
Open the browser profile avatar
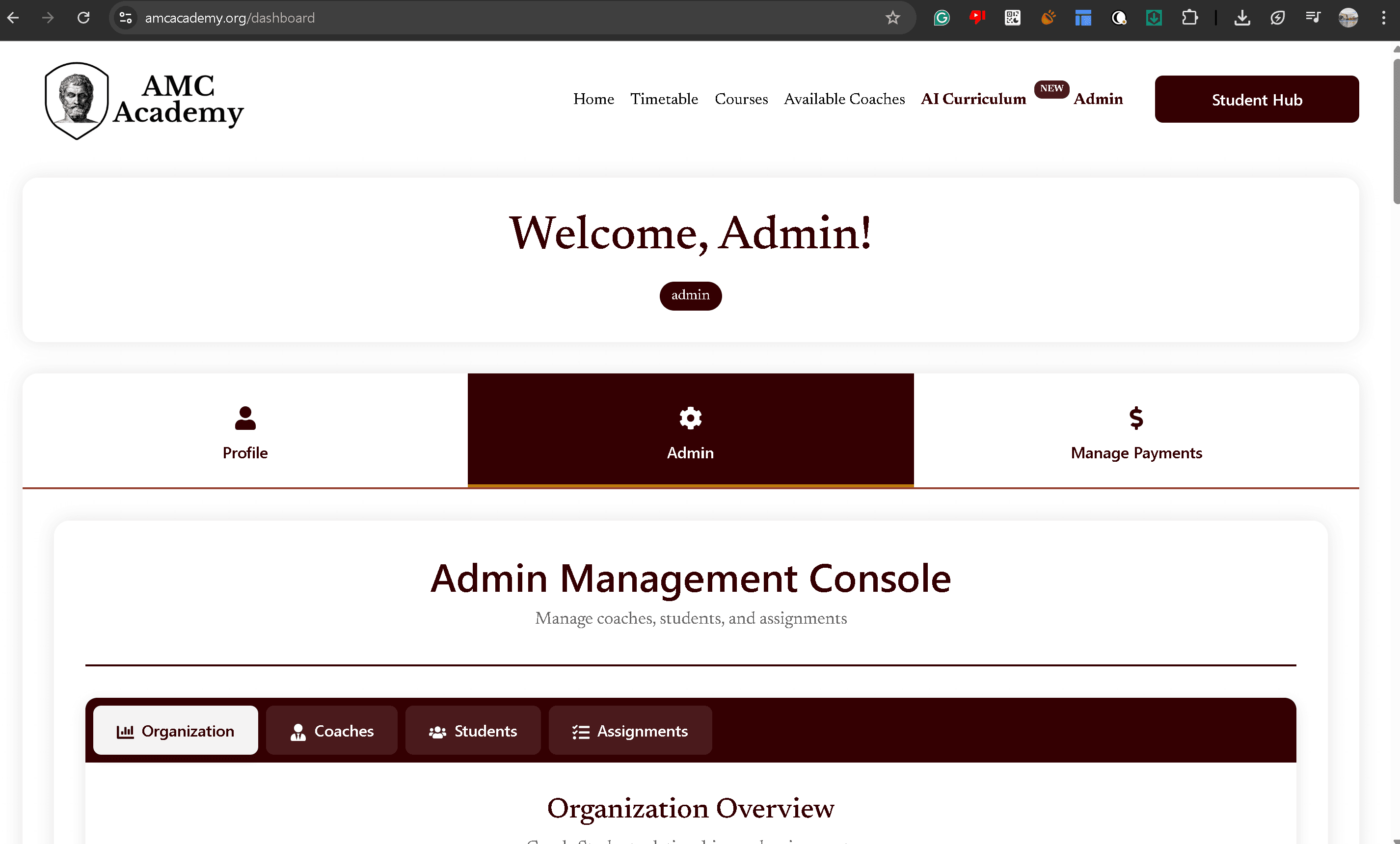click(1348, 18)
